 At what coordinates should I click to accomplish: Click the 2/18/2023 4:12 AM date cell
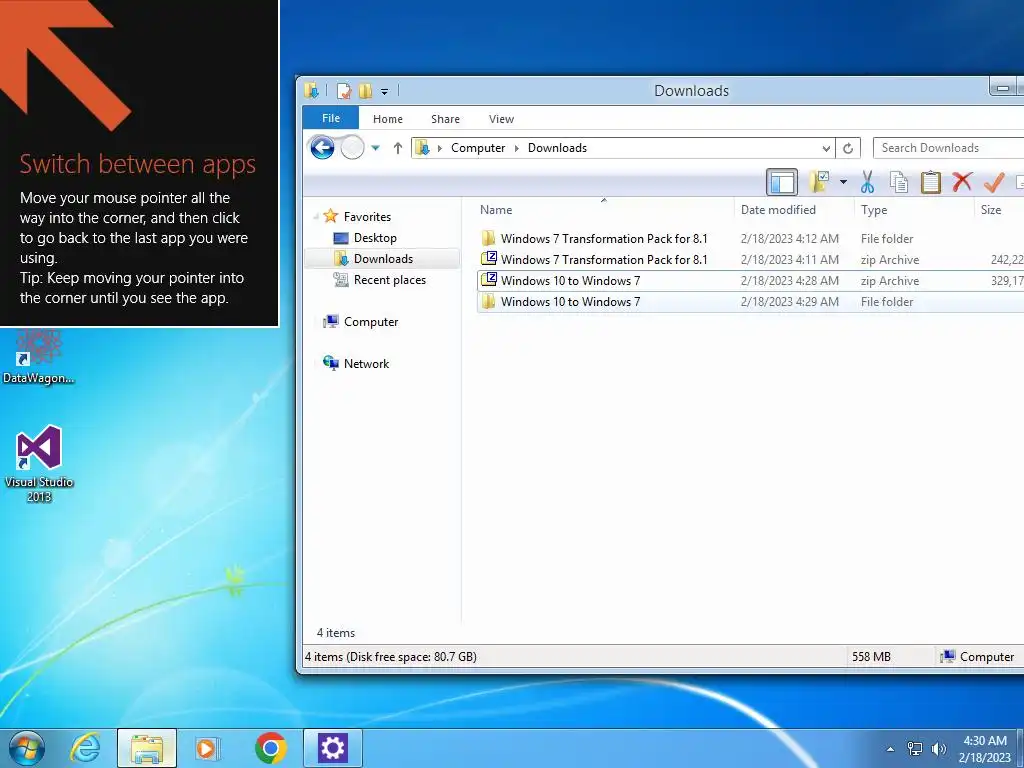(x=790, y=238)
